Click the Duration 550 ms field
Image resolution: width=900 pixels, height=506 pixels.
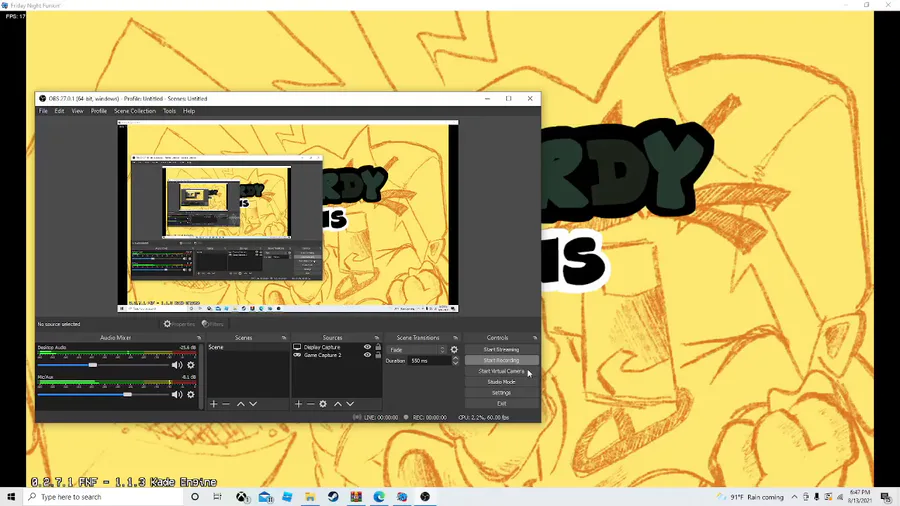(x=430, y=361)
